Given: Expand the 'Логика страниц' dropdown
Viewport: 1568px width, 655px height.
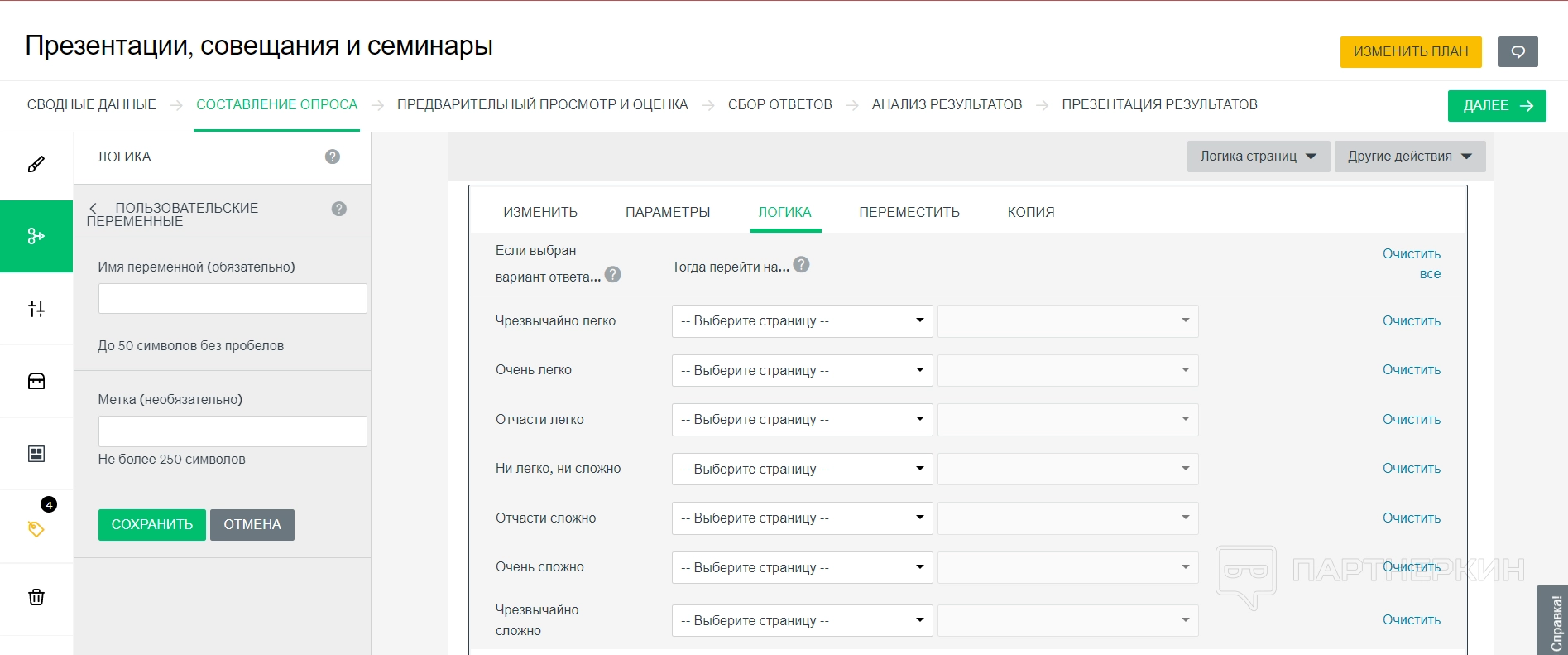Looking at the screenshot, I should click(x=1258, y=157).
